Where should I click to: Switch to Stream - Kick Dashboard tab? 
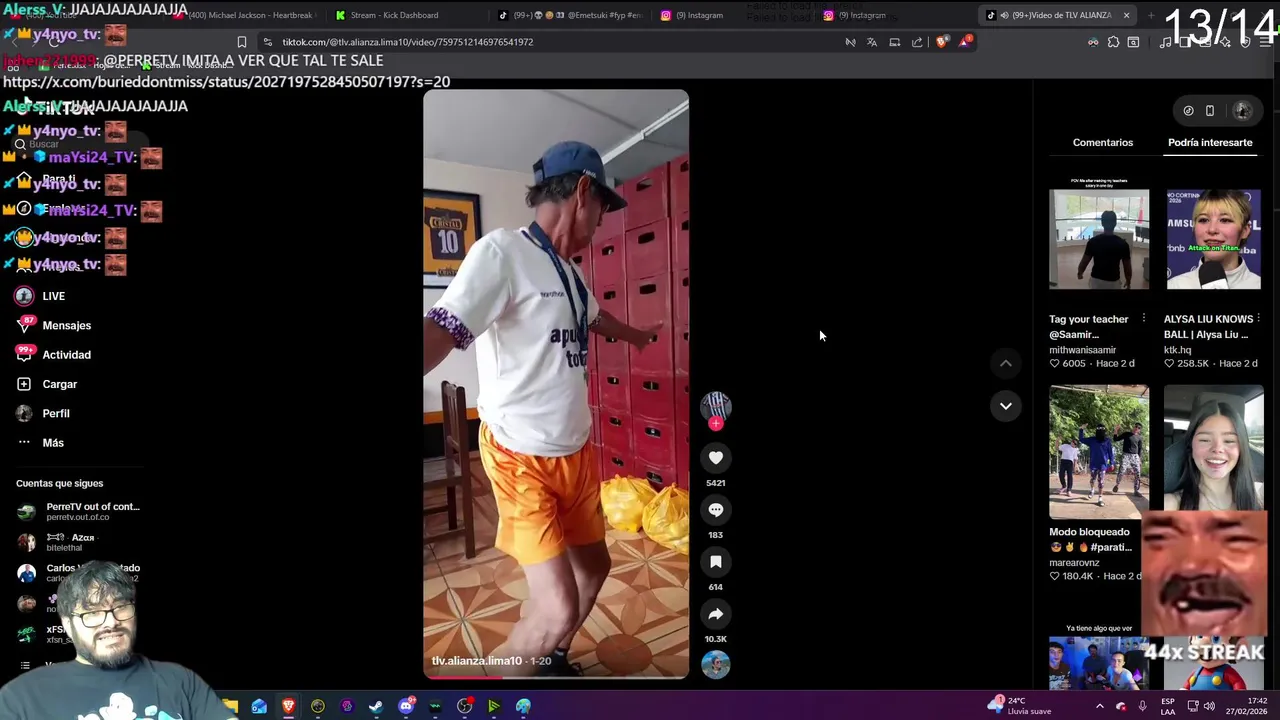click(x=394, y=15)
